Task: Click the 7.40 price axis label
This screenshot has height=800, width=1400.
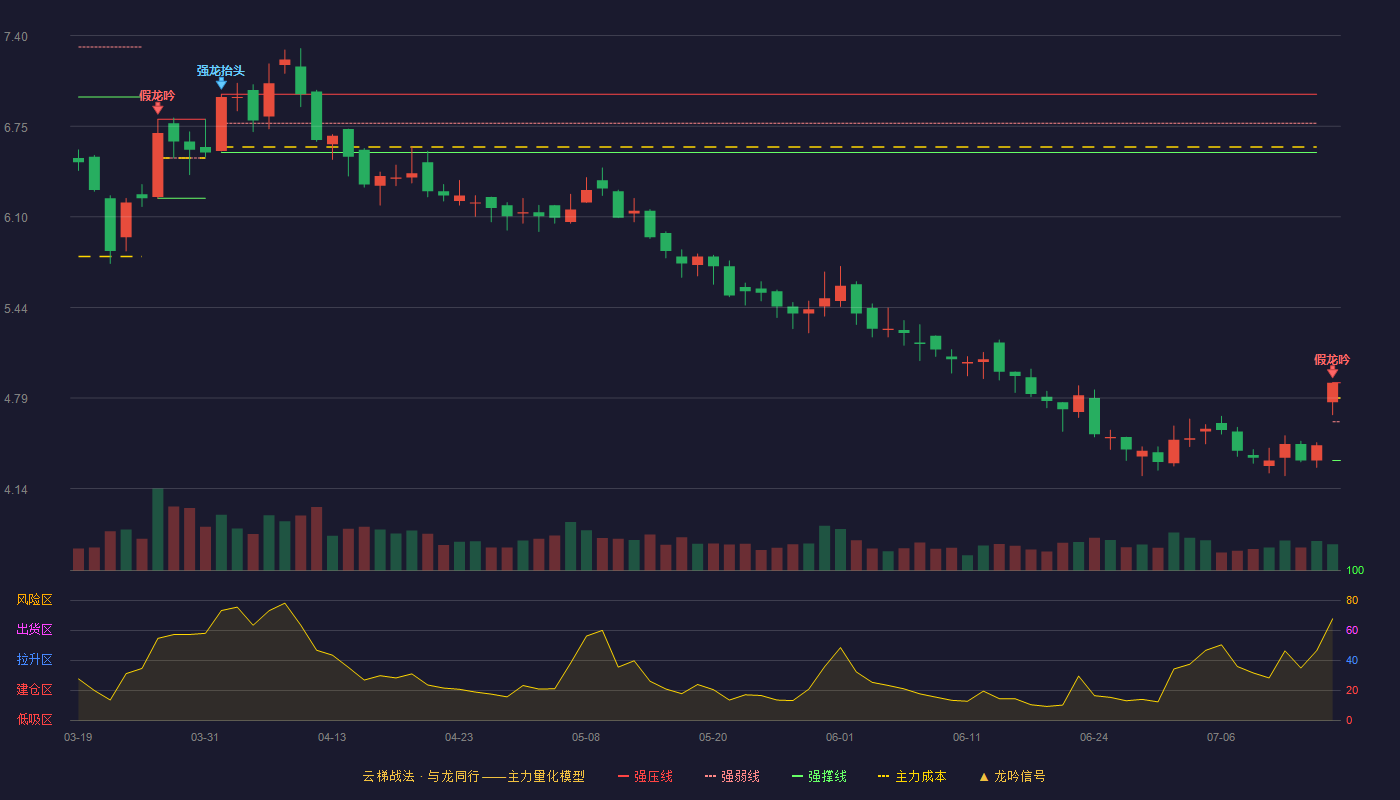Action: click(x=16, y=37)
